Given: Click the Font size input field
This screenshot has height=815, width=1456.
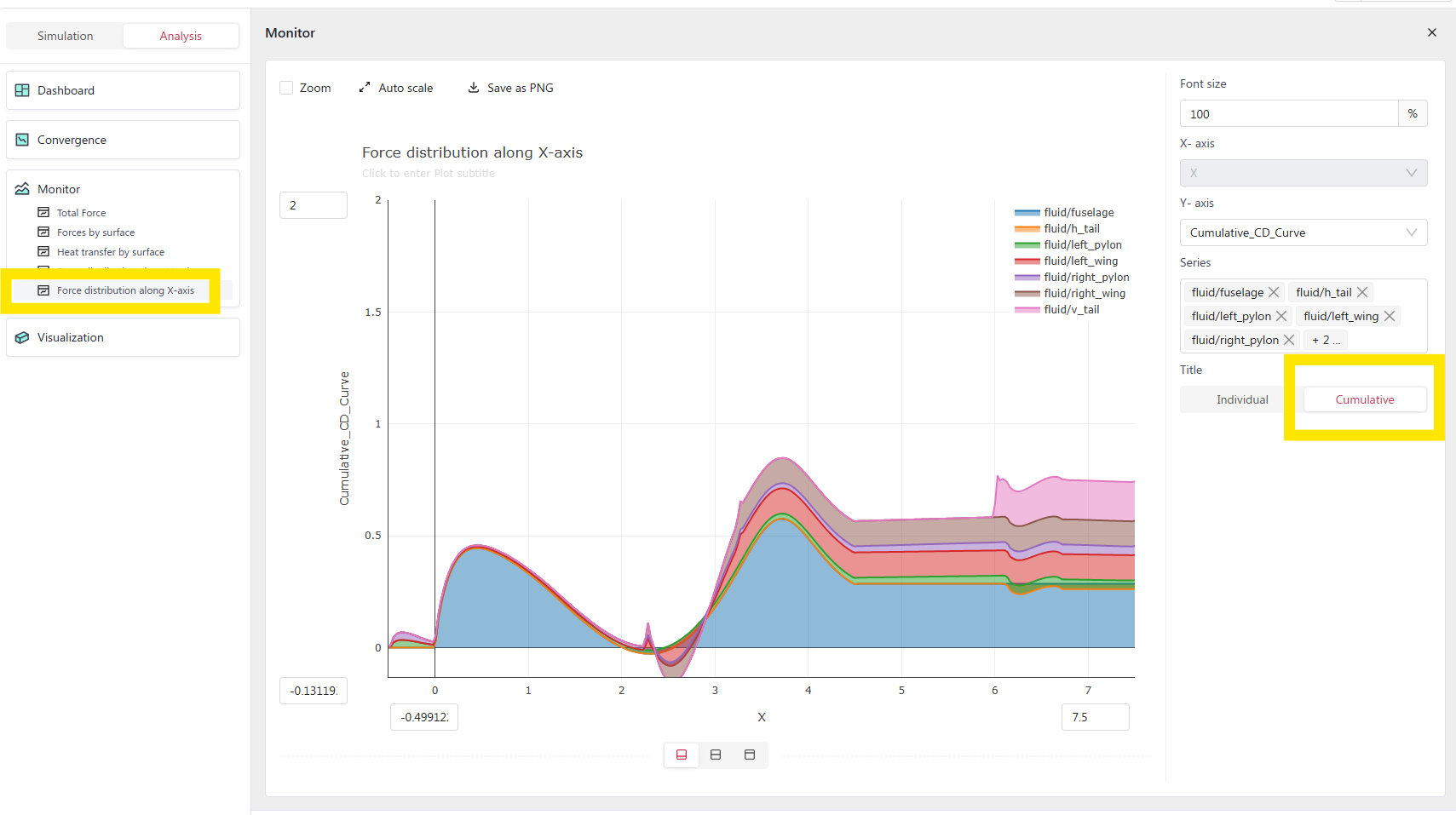Looking at the screenshot, I should tap(1288, 113).
